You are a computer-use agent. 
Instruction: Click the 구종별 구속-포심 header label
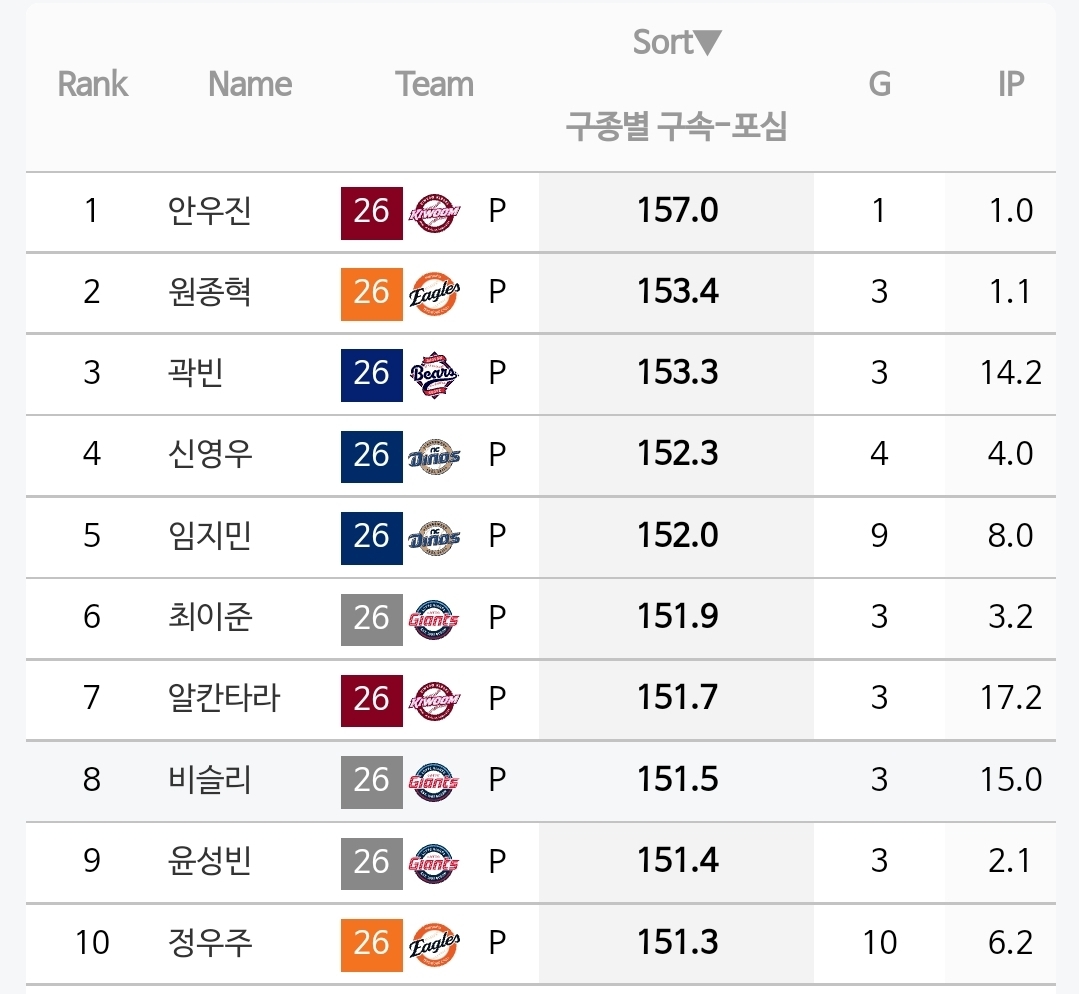pos(677,128)
